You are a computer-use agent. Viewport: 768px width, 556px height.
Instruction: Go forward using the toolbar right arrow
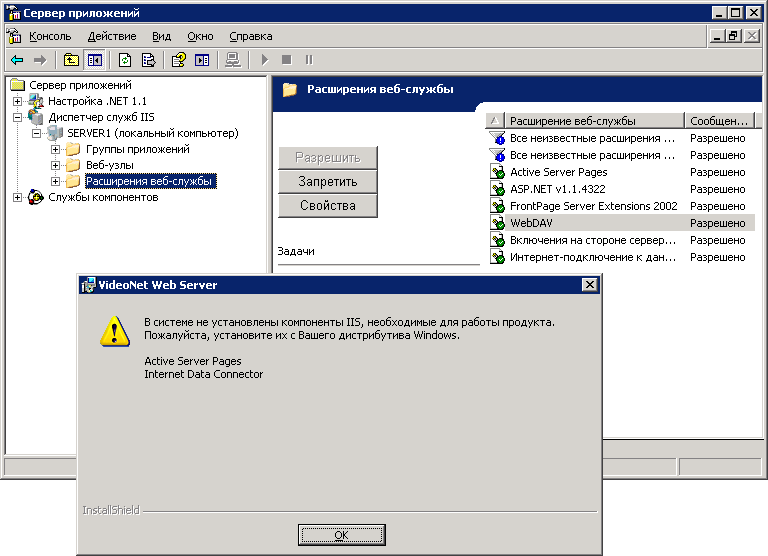[x=40, y=60]
